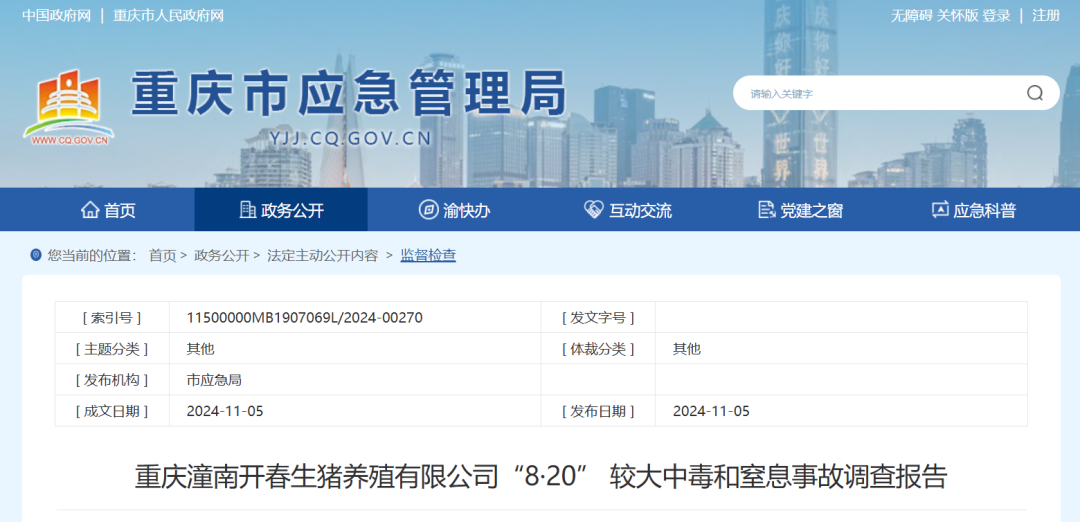Open the 中国政府网 link
The width and height of the screenshot is (1080, 522).
point(57,16)
